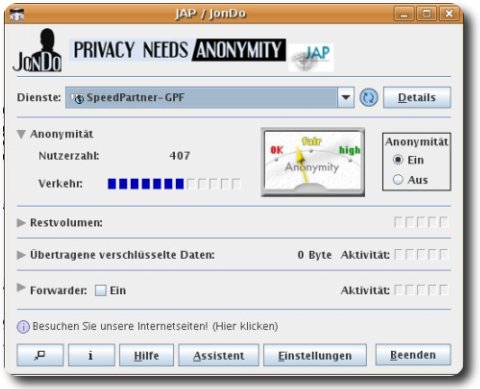Turn anonymity off with Aus radio

click(398, 180)
